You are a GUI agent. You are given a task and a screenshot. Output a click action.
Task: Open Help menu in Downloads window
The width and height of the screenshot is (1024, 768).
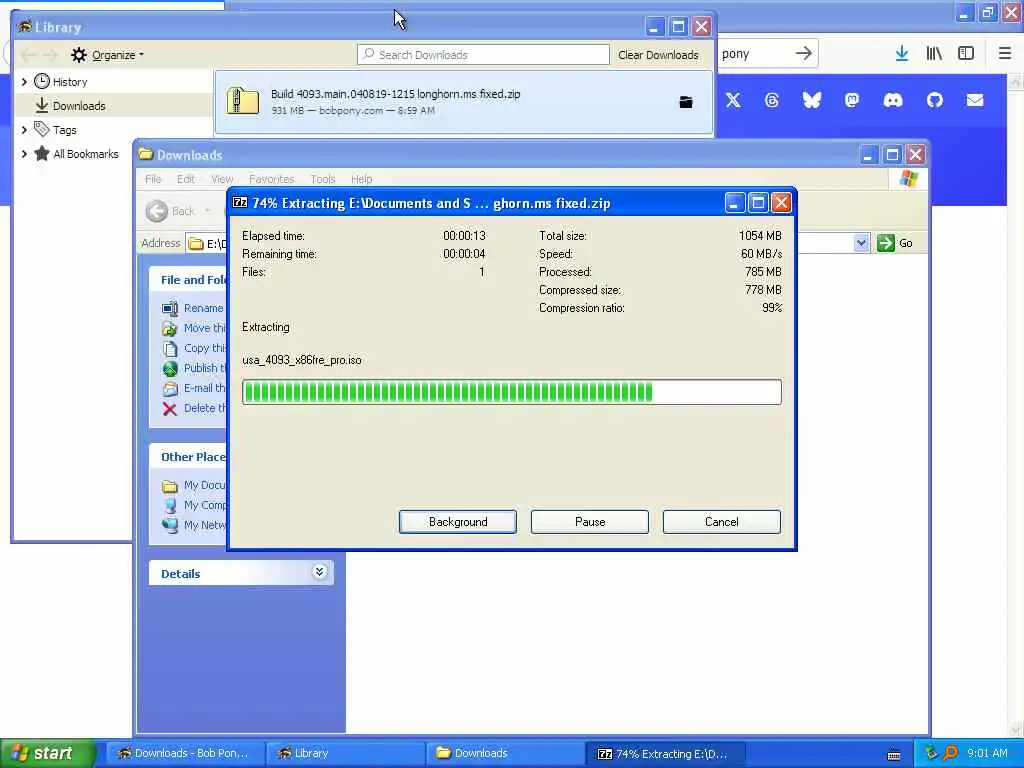click(x=361, y=179)
